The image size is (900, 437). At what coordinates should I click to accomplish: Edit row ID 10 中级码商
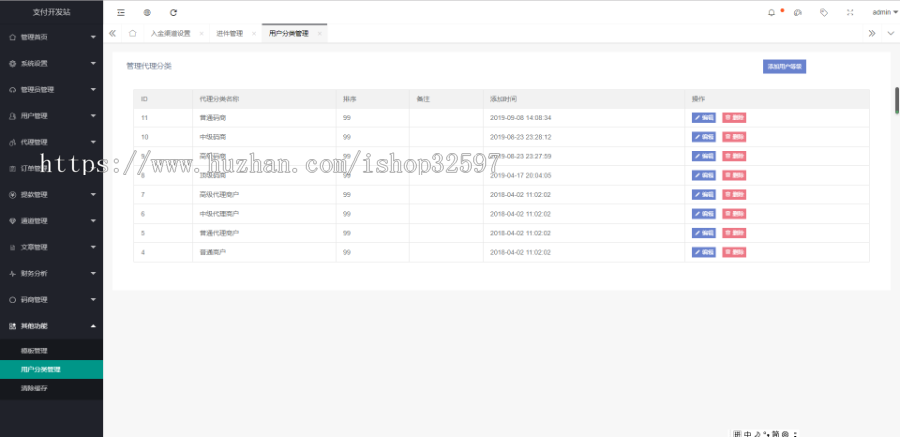point(704,137)
